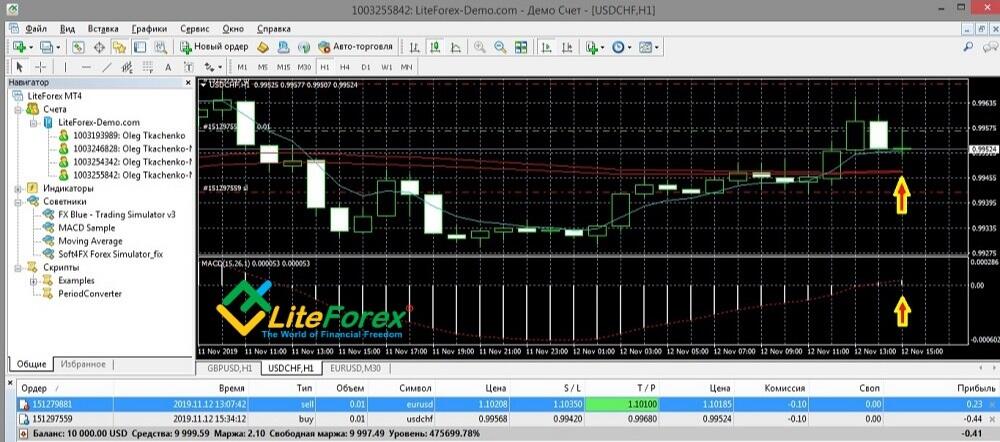This screenshot has height=442, width=1000.
Task: Open the Profiles toolbar icon
Action: 46,47
